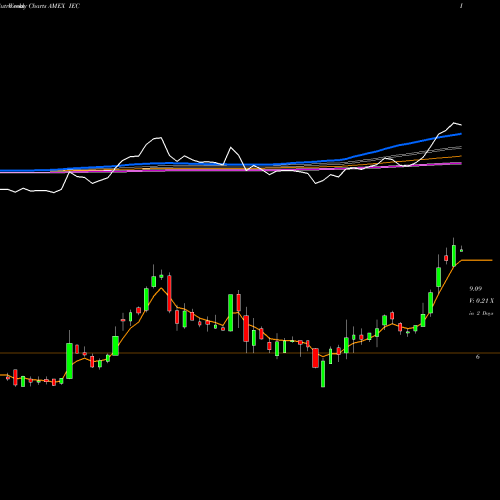Click the 'in 2 Days' label
The image size is (500, 500).
[x=481, y=313]
